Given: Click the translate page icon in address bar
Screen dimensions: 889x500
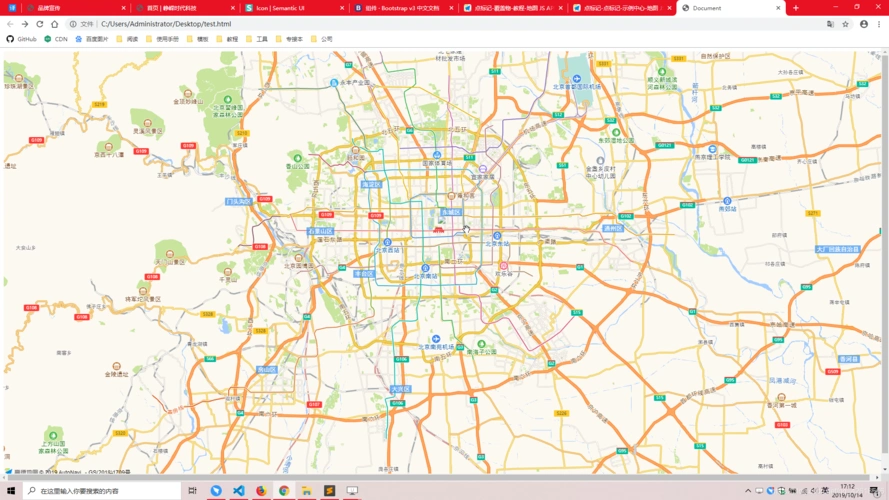Looking at the screenshot, I should pos(829,23).
